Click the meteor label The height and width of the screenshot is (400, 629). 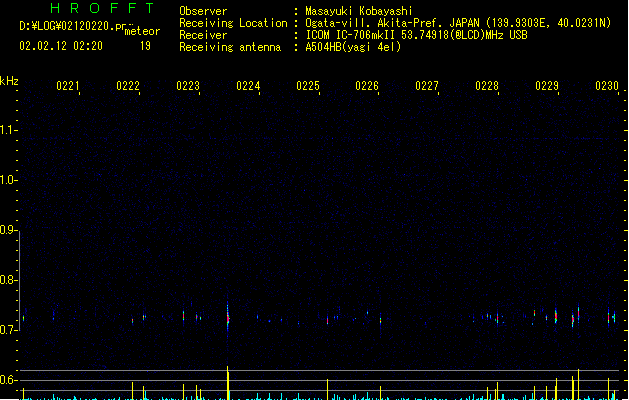coord(142,31)
